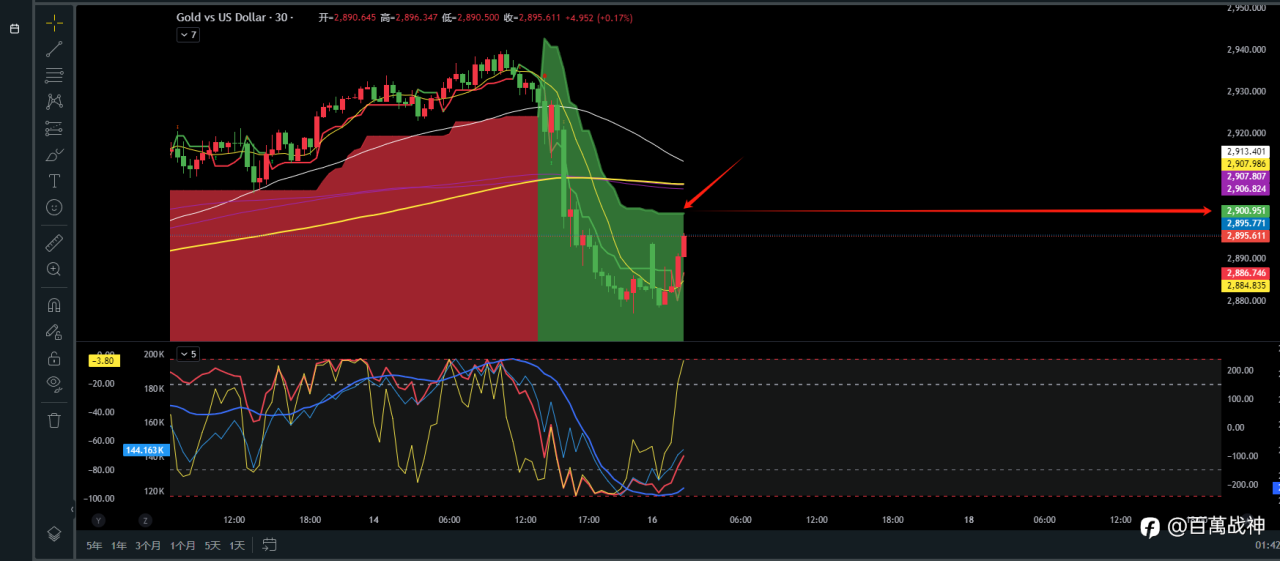Activate the ruler measure tool
Image resolution: width=1280 pixels, height=561 pixels.
point(54,242)
